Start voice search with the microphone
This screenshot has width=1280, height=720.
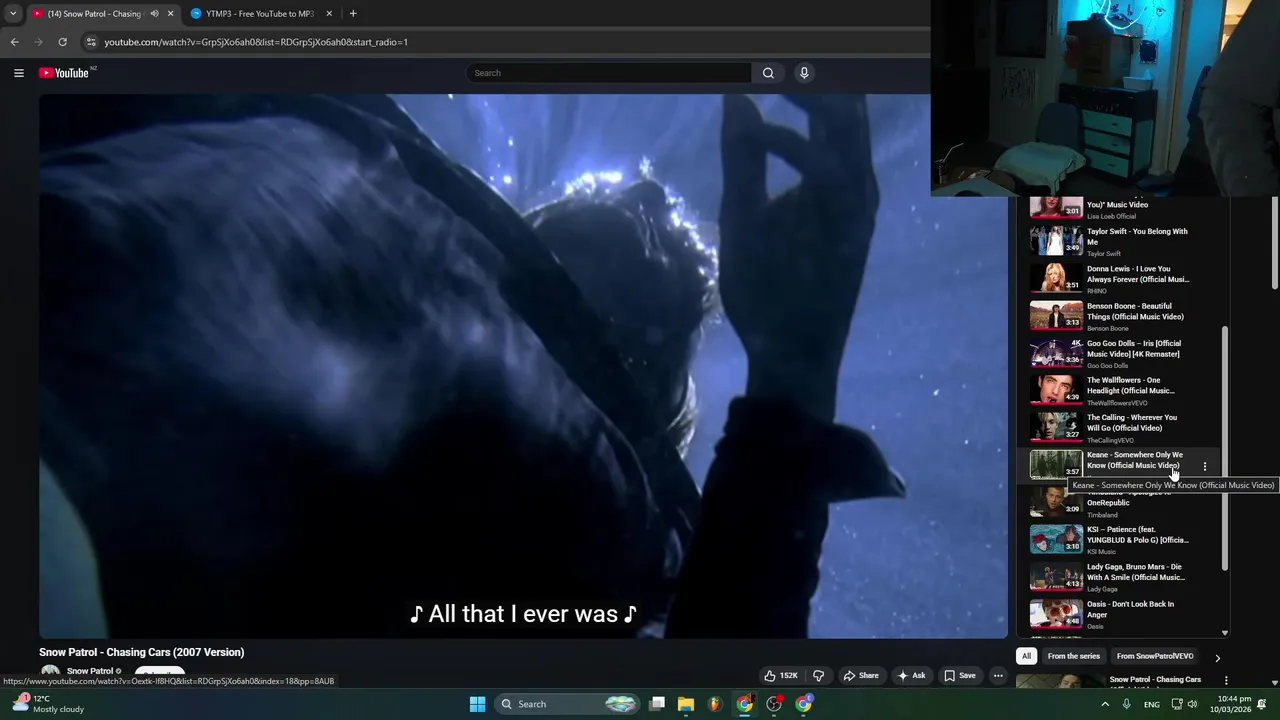[804, 73]
